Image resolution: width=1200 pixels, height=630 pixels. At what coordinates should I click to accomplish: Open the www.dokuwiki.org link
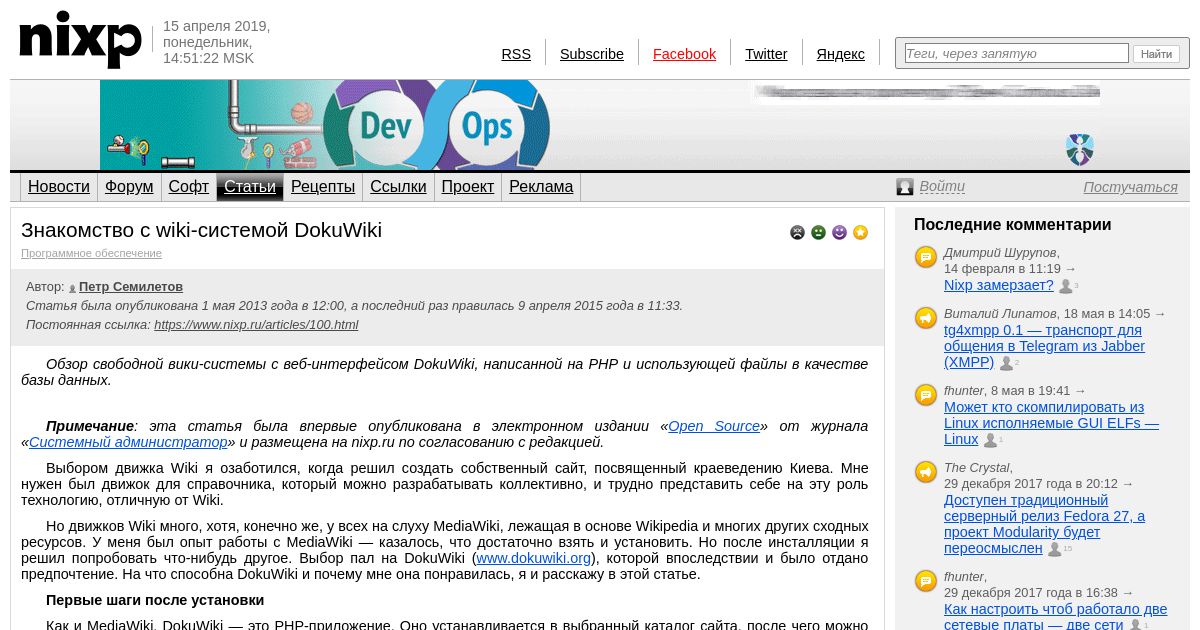click(x=533, y=558)
